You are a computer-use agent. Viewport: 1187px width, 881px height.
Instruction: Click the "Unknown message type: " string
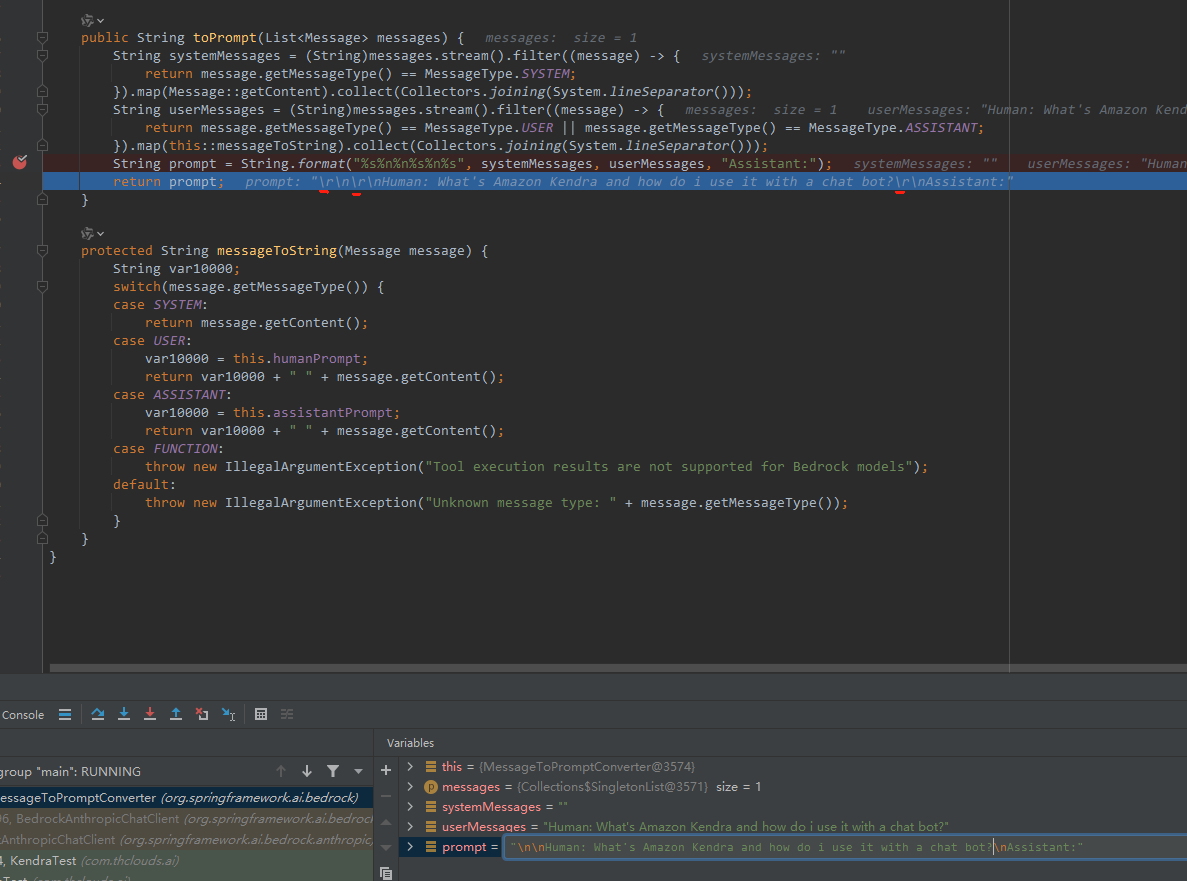(x=521, y=503)
